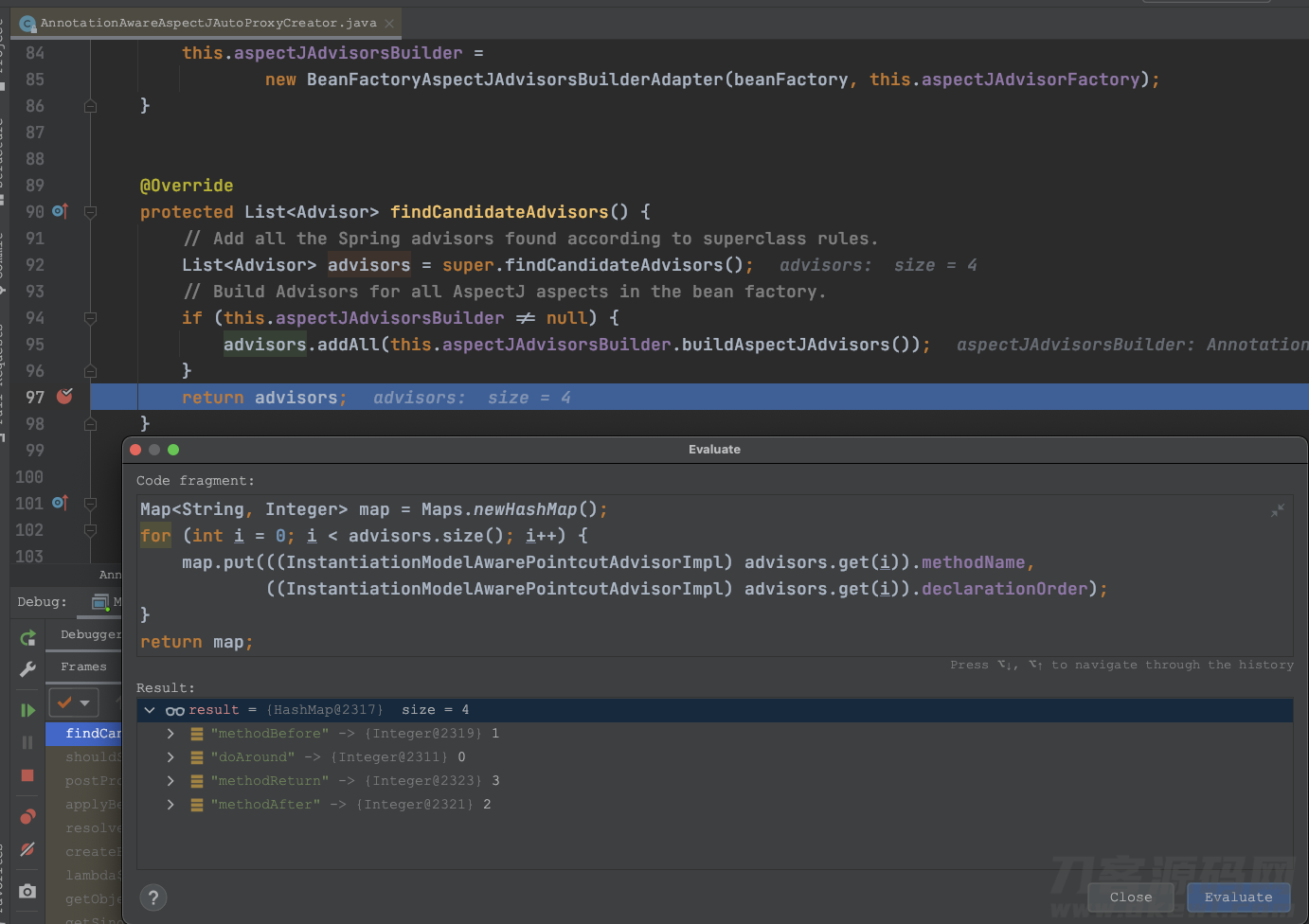Click the Close button in dialog

point(1131,897)
